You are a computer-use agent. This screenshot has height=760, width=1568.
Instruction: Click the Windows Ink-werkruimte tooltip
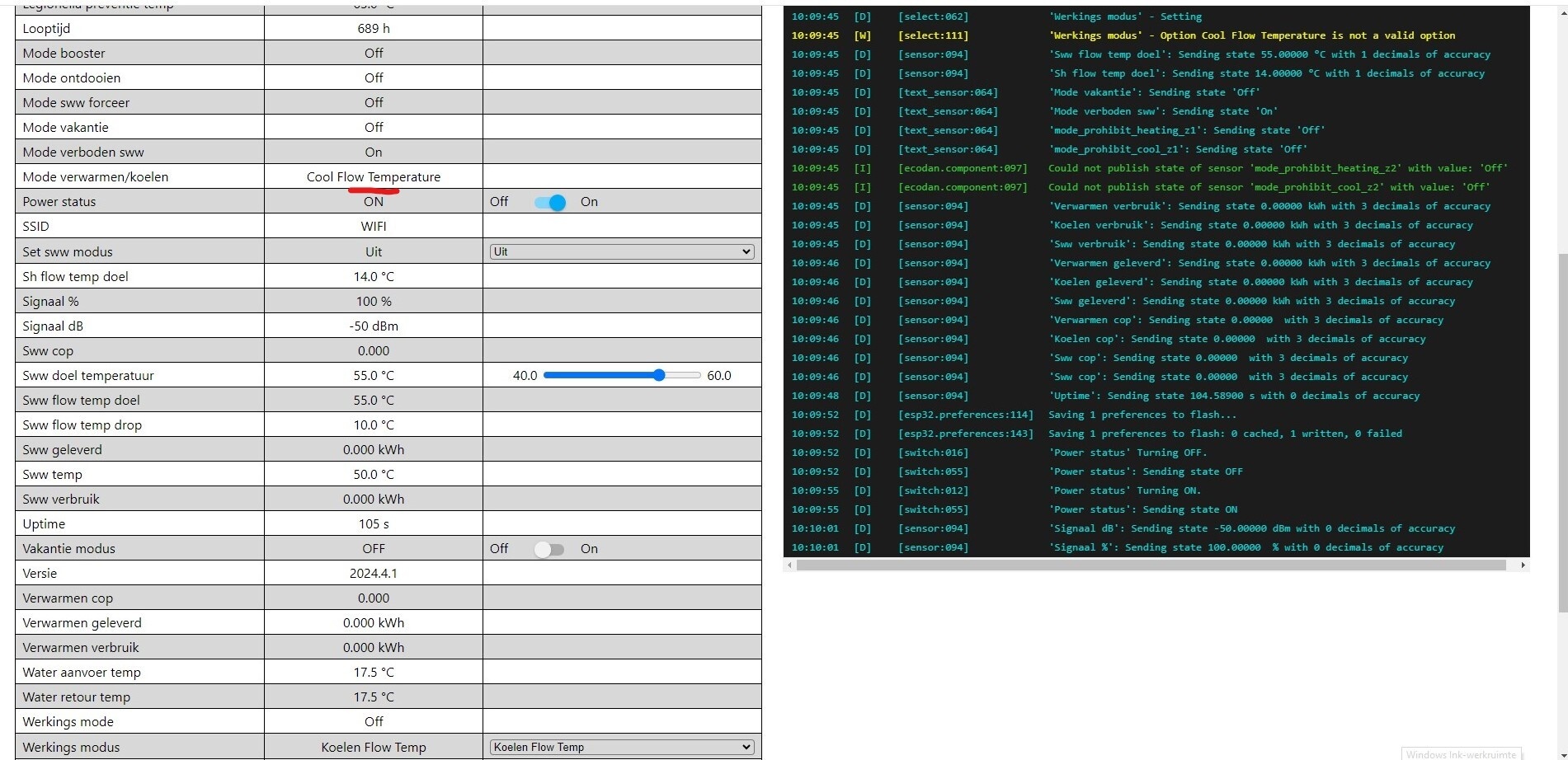(x=1461, y=754)
